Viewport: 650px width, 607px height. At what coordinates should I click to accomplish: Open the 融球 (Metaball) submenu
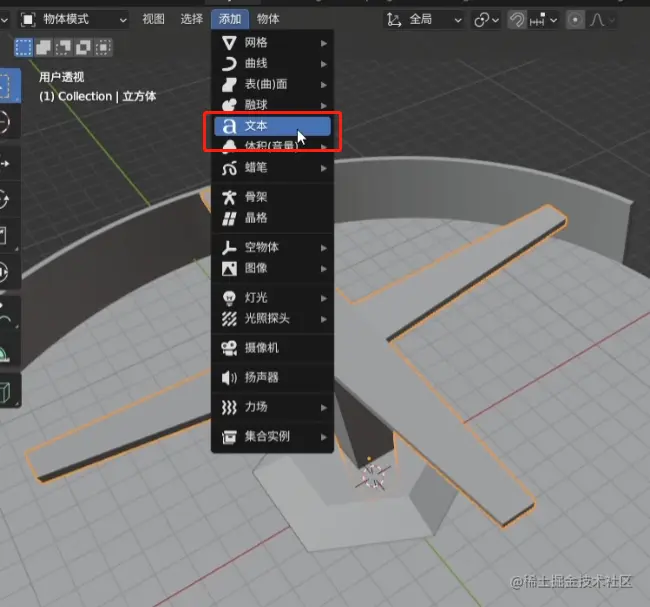272,104
